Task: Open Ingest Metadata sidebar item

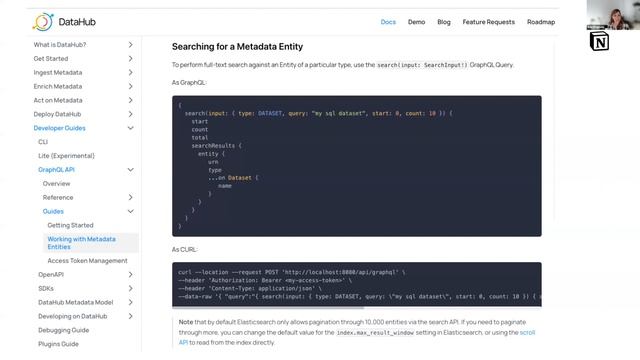Action: point(58,72)
